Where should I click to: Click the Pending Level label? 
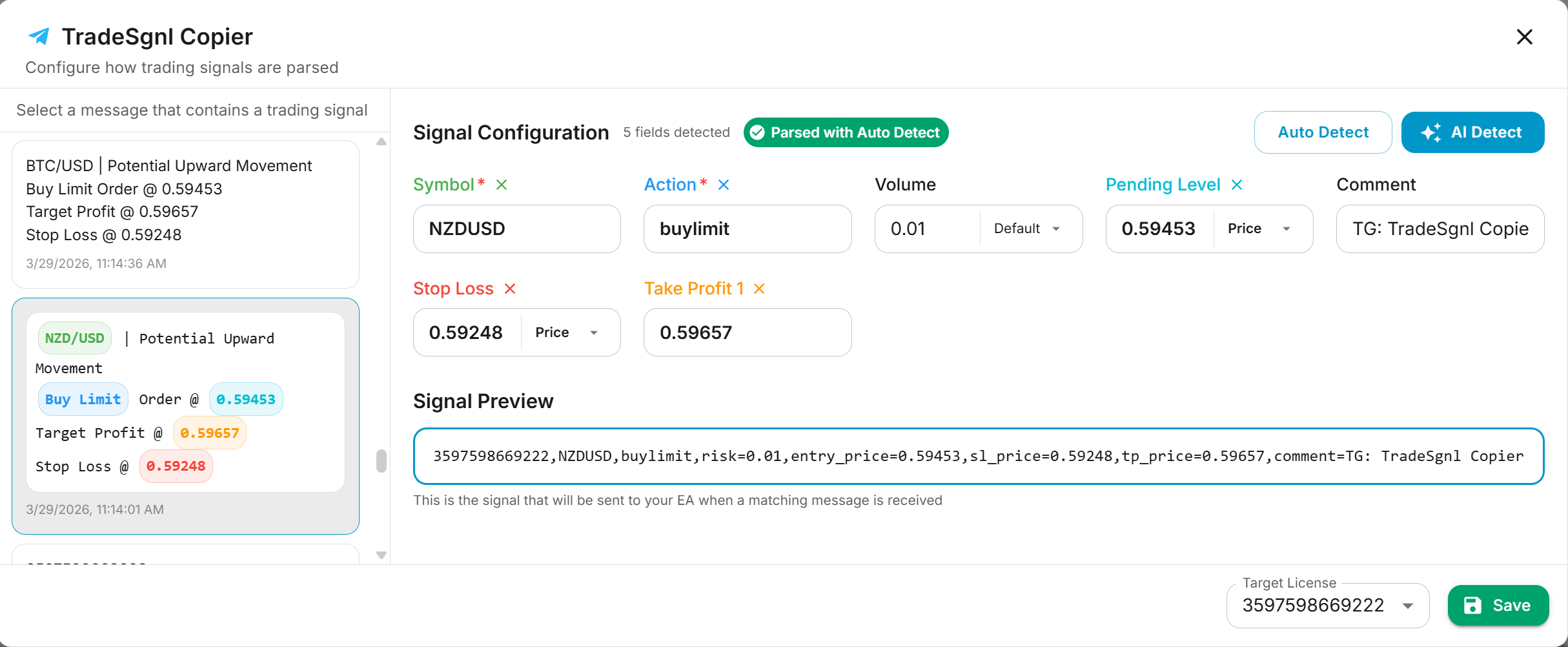point(1163,185)
